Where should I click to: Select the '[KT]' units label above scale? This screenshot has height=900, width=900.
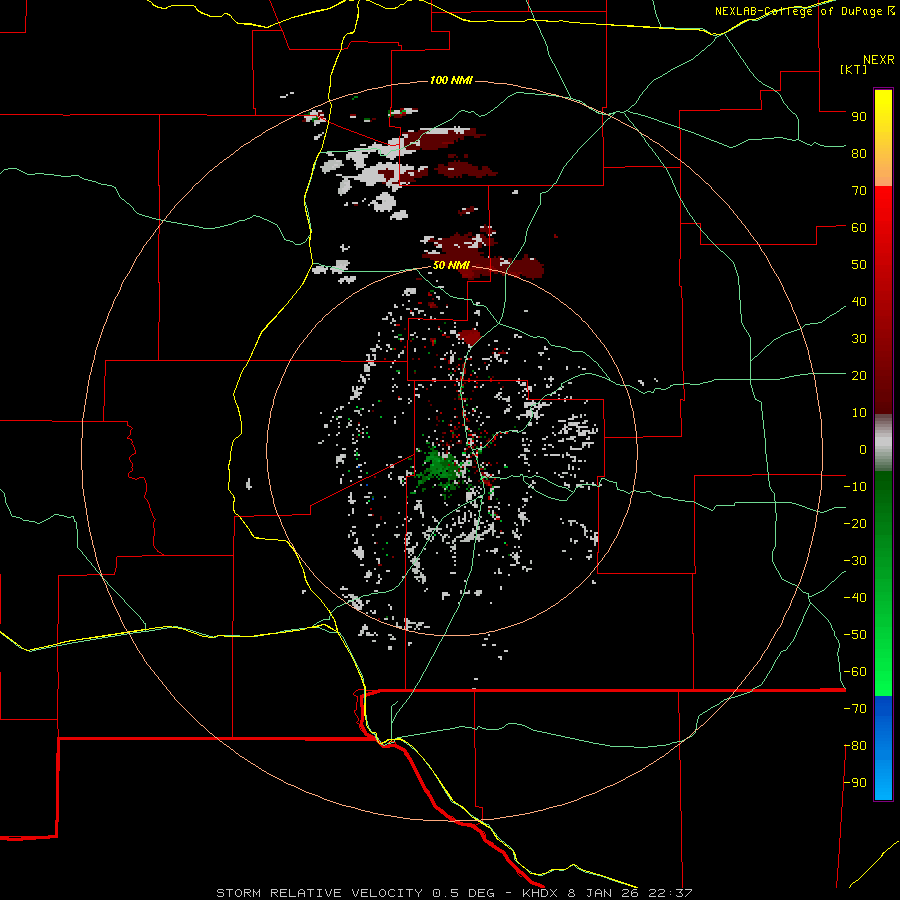pyautogui.click(x=854, y=69)
